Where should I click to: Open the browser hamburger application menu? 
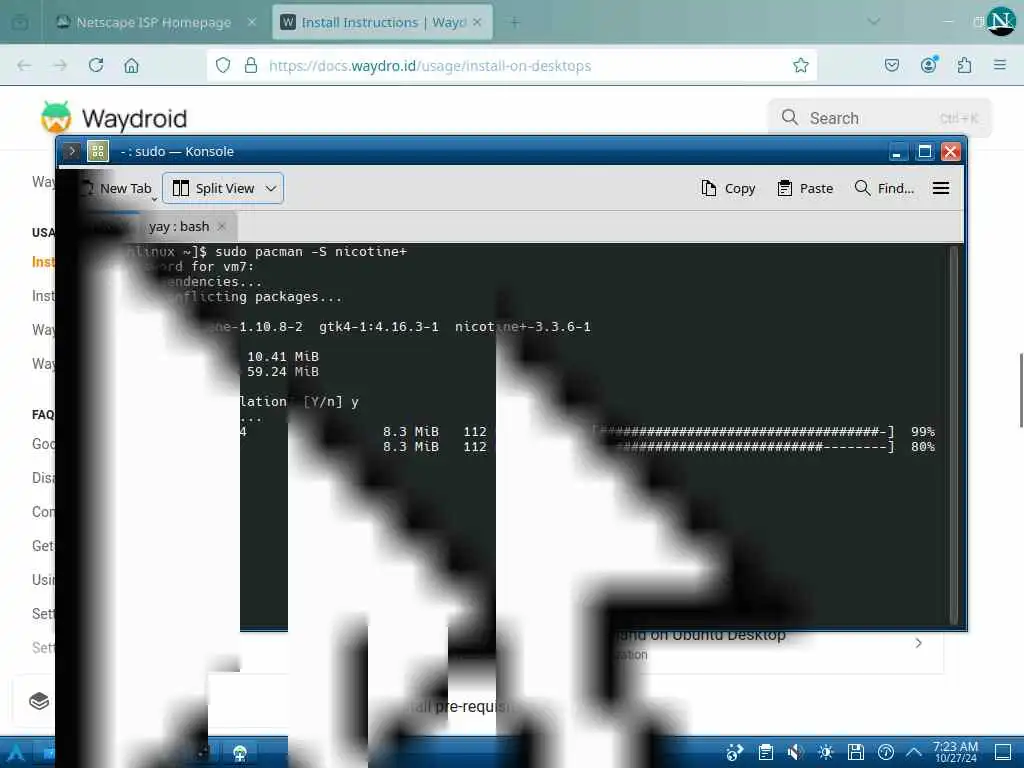point(1000,65)
